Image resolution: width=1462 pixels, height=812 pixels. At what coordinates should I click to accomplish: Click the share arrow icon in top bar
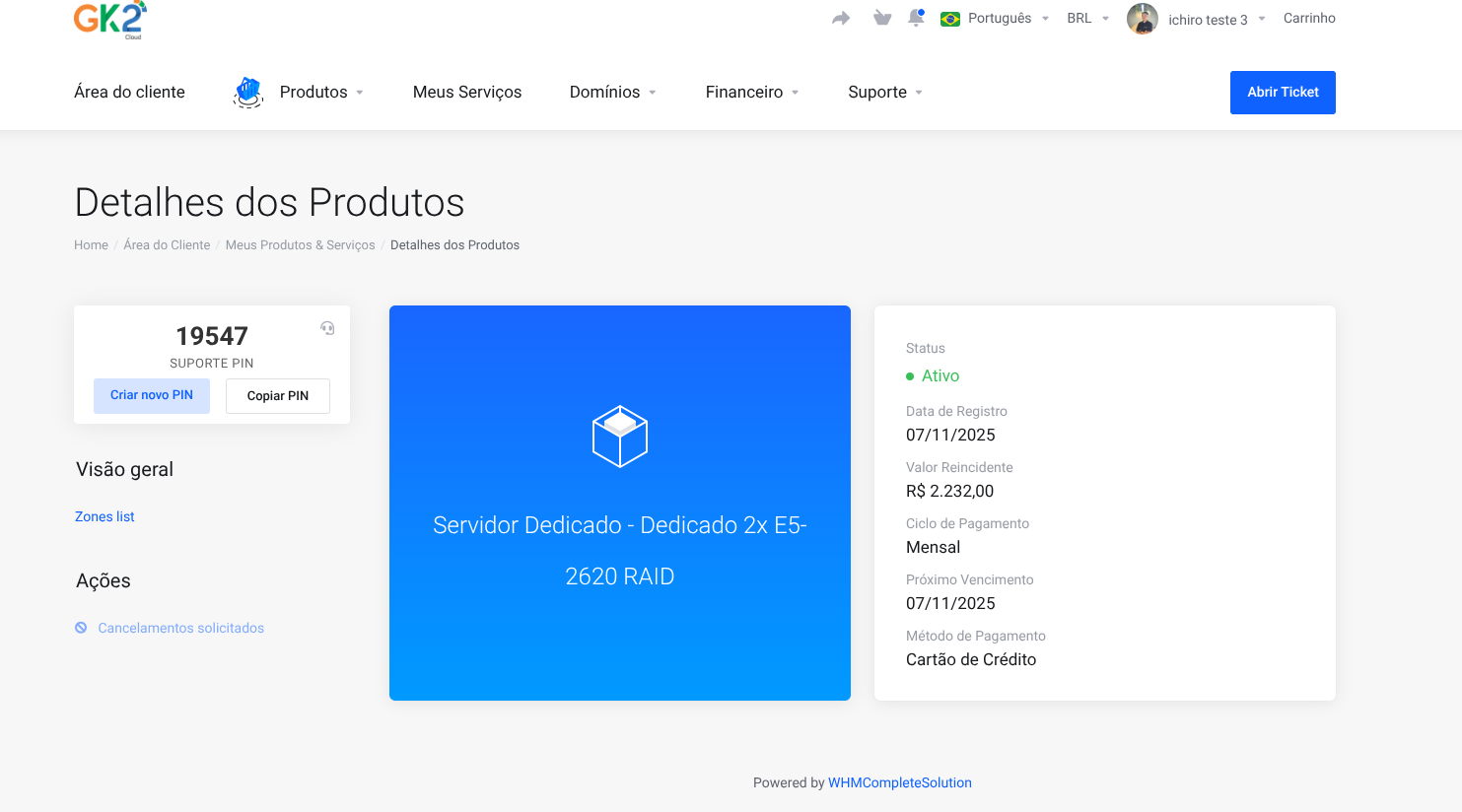pyautogui.click(x=841, y=19)
